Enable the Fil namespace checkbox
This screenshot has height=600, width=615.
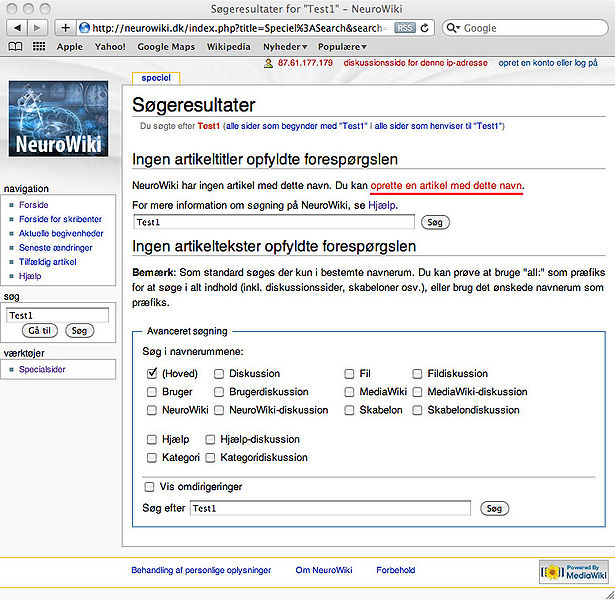(349, 374)
